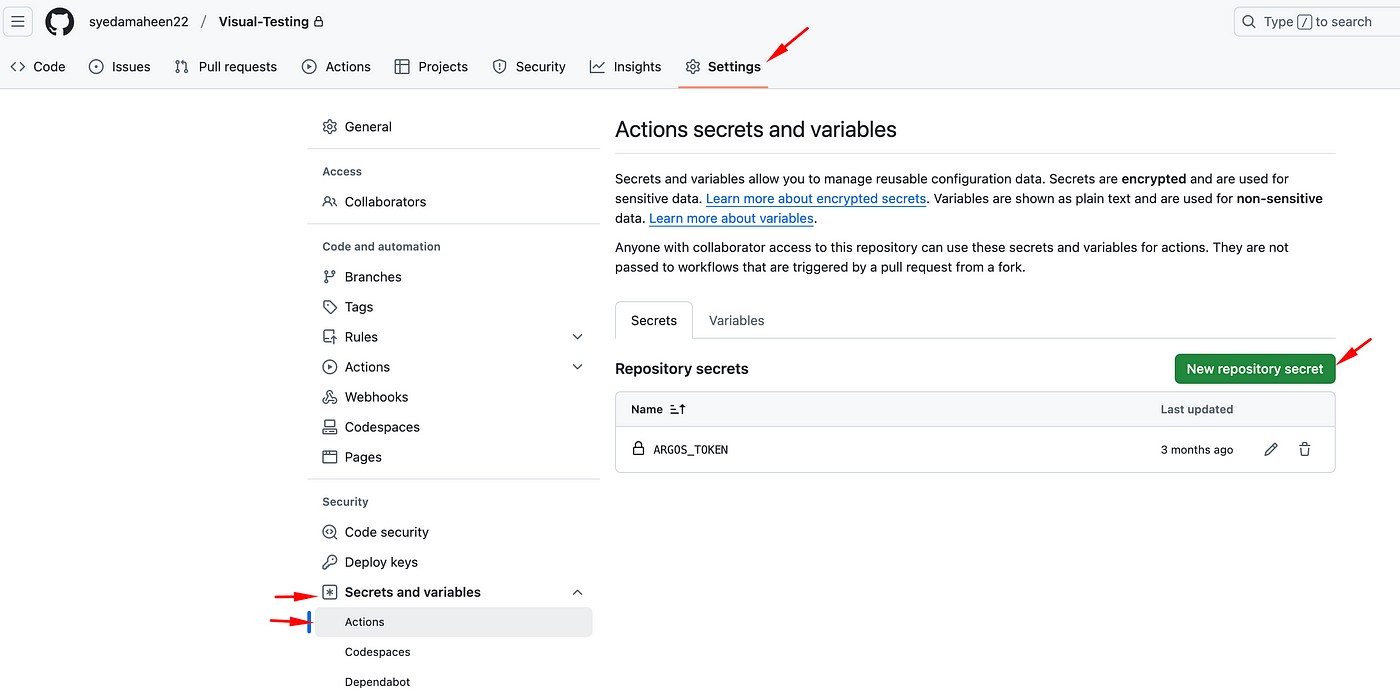Select the Secrets tab
Image resolution: width=1400 pixels, height=700 pixels.
coord(654,321)
